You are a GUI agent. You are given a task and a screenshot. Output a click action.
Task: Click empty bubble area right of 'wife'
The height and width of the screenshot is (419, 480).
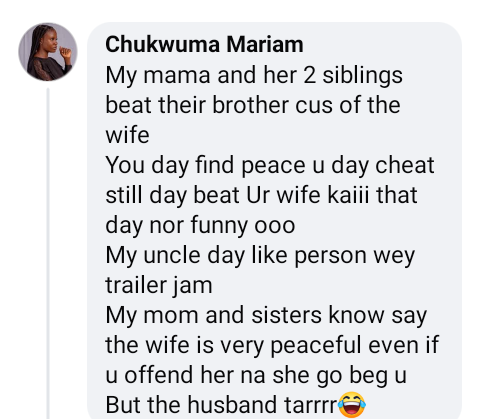(x=300, y=135)
